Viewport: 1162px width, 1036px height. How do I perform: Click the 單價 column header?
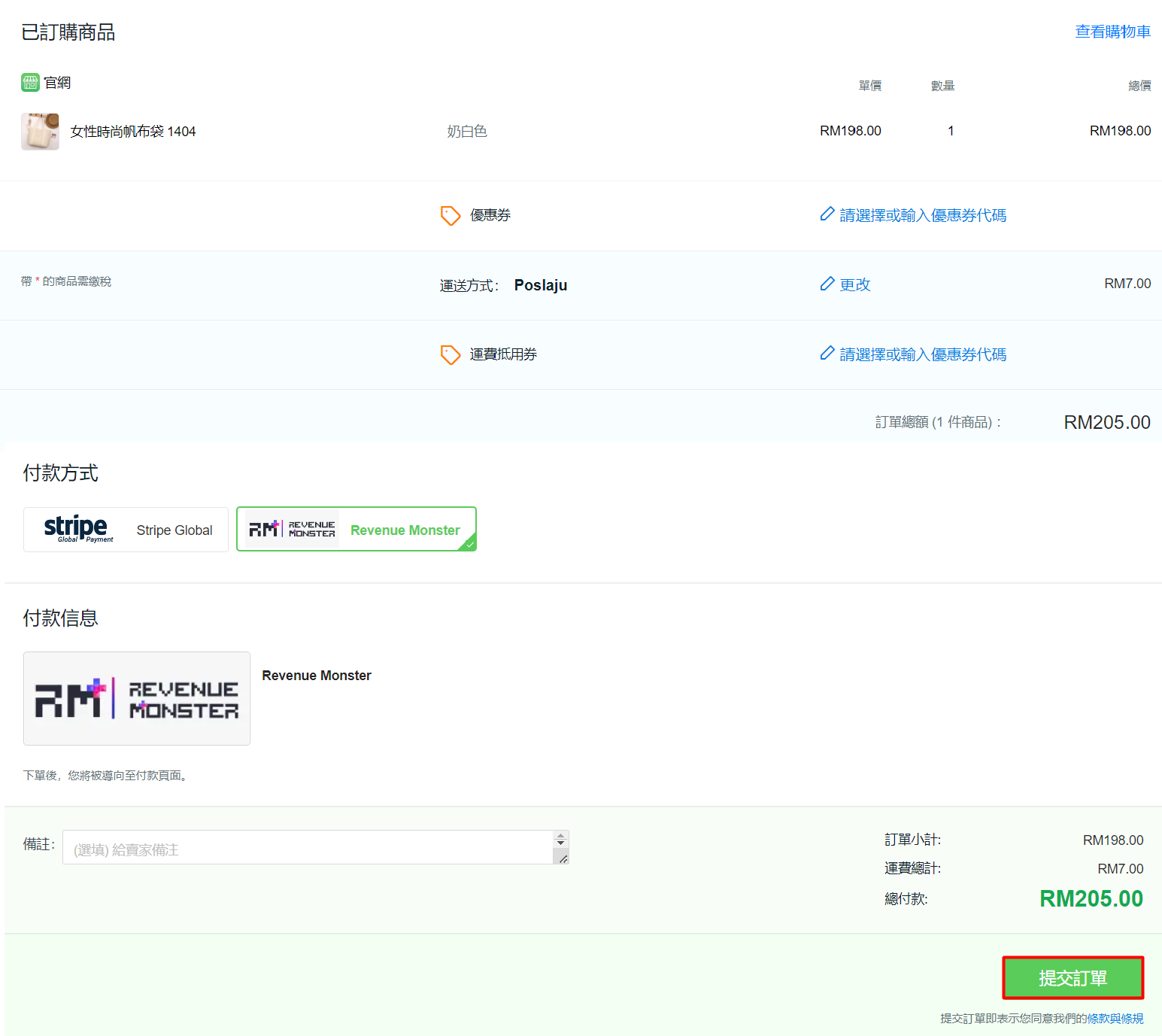pos(870,86)
